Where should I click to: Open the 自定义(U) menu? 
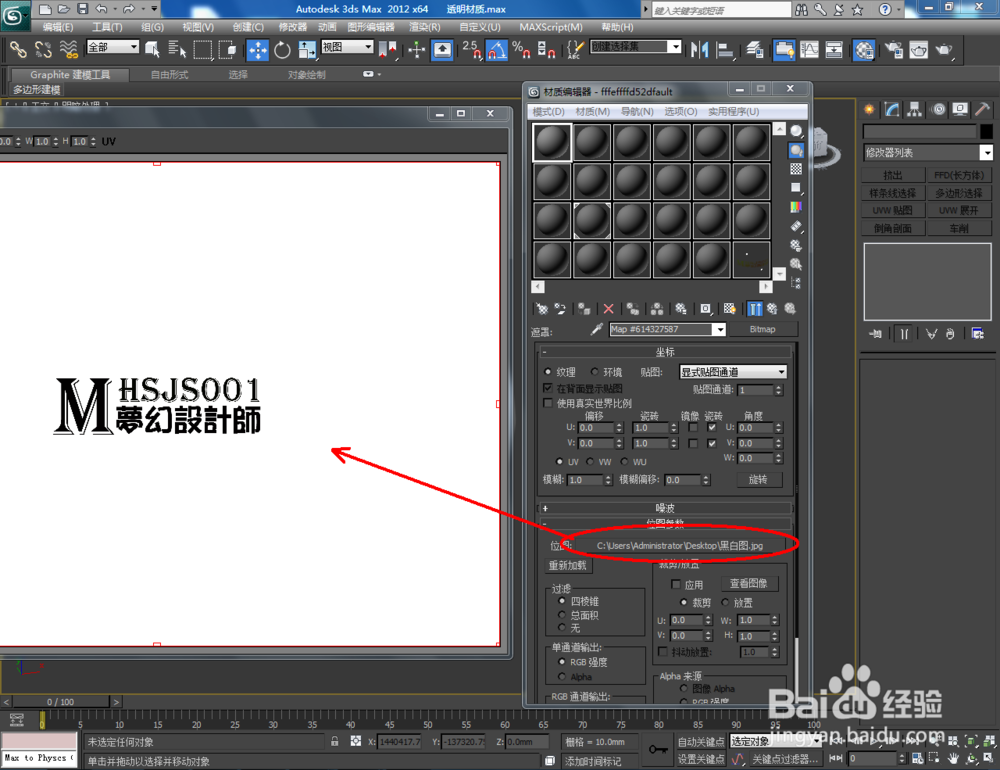(480, 27)
